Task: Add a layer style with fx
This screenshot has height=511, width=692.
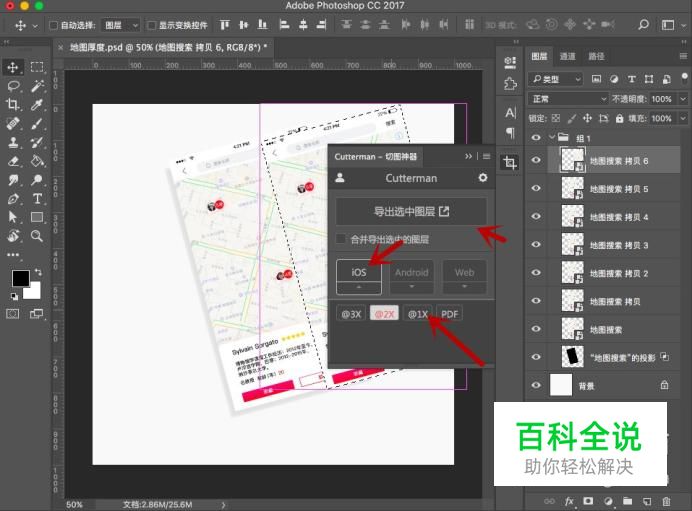Action: point(569,501)
